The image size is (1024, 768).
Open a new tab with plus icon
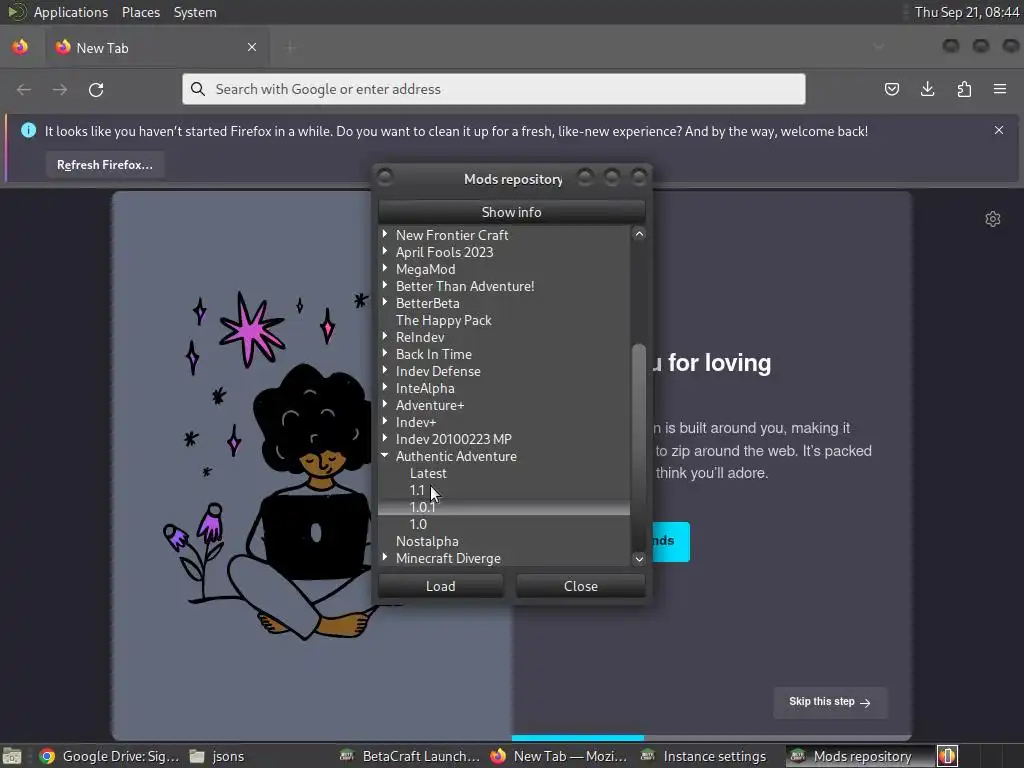coord(291,47)
